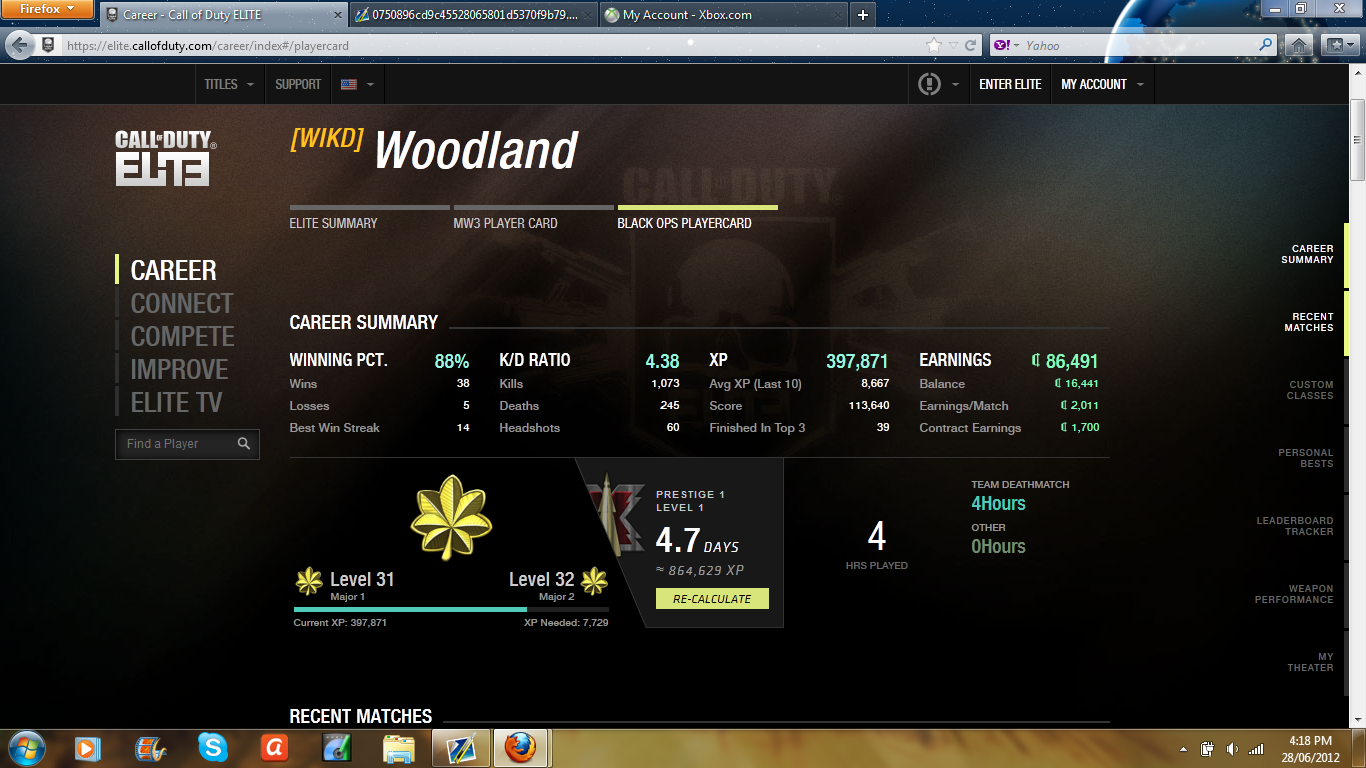
Task: Jump to PERSONAL BESTS section
Action: (x=1306, y=458)
